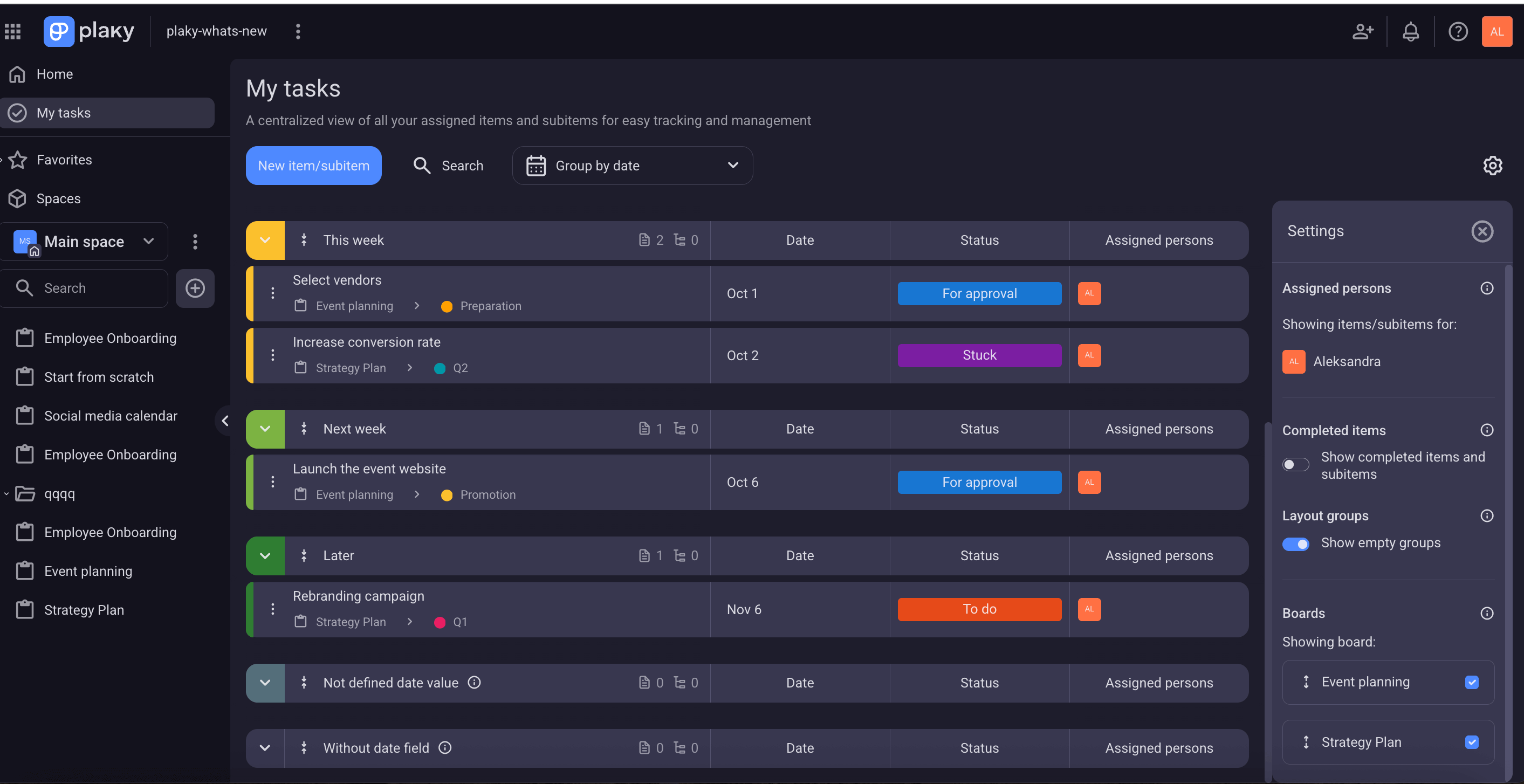Open the notifications bell
The height and width of the screenshot is (784, 1524).
(x=1410, y=31)
